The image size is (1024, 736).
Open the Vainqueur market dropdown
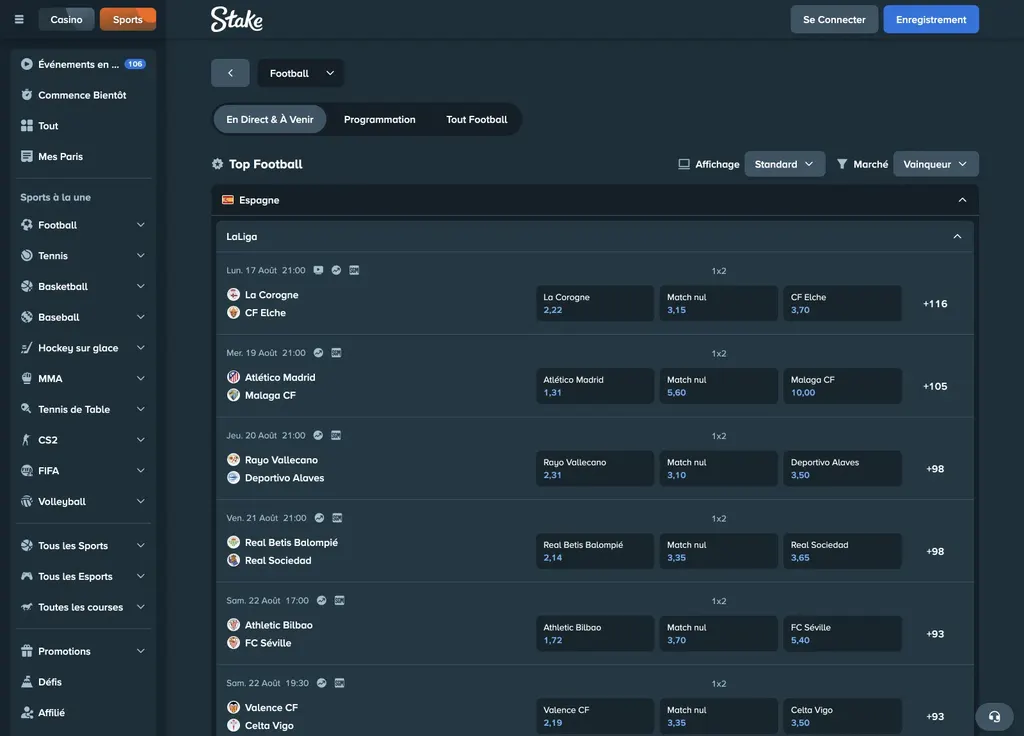click(x=935, y=164)
